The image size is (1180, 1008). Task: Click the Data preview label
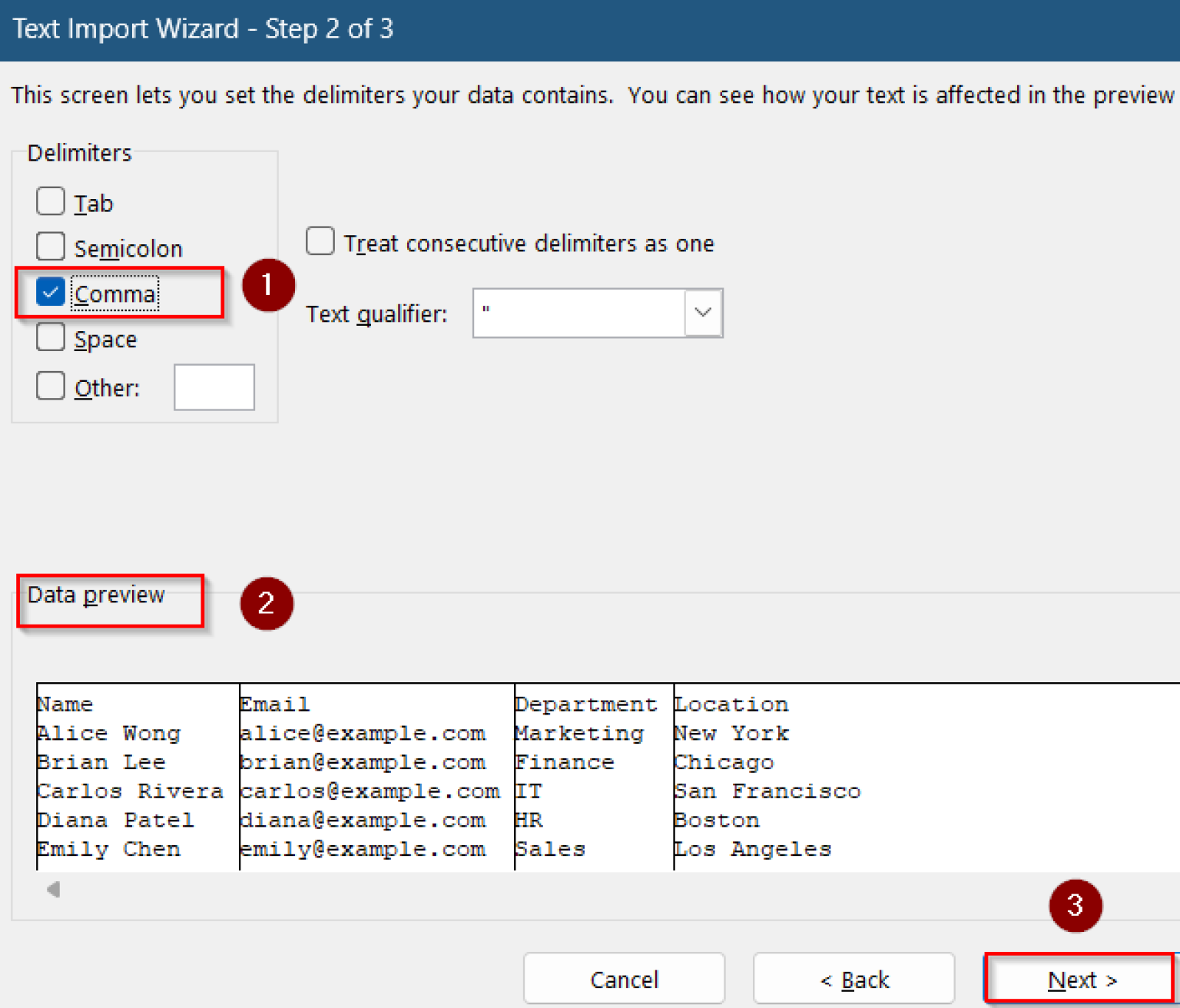[95, 594]
